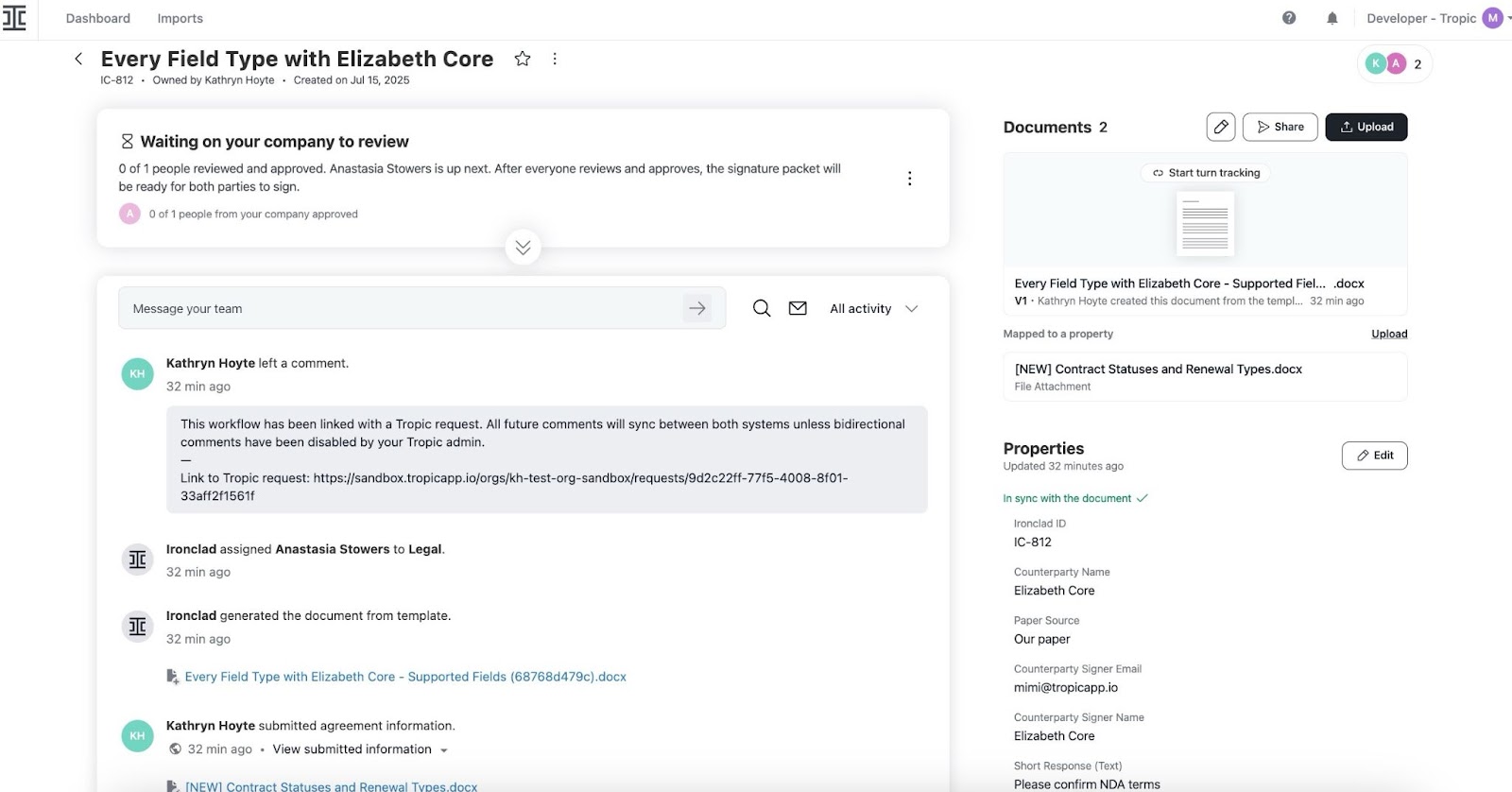Click the document file icon before Supported Fields link
The width and height of the screenshot is (1512, 792).
(172, 677)
